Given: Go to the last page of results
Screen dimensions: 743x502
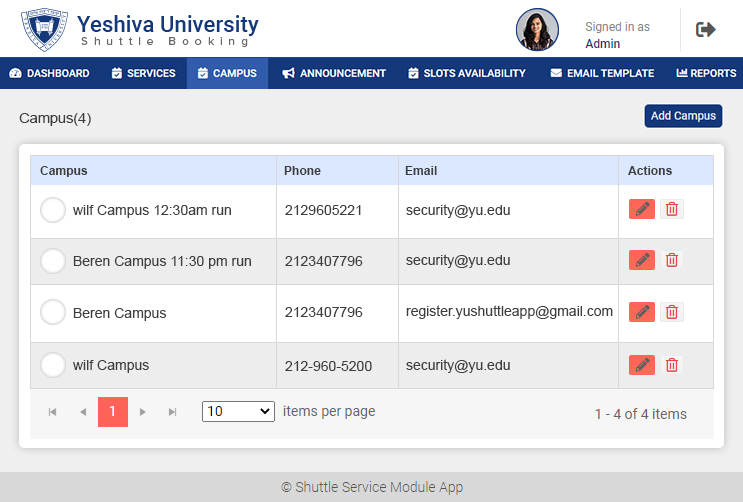Looking at the screenshot, I should pos(172,412).
